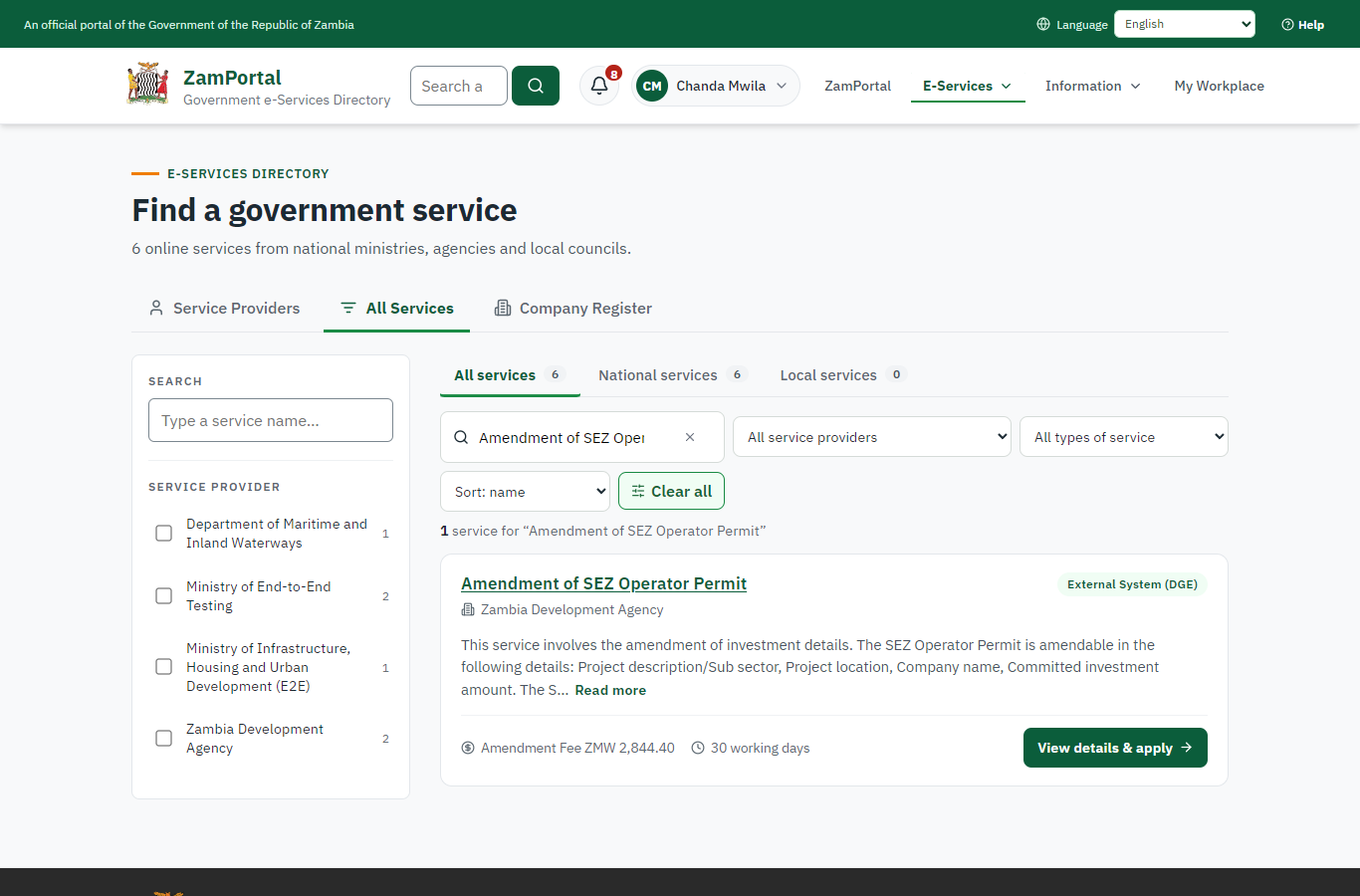Click the globe Language icon
The width and height of the screenshot is (1360, 896).
1043,24
